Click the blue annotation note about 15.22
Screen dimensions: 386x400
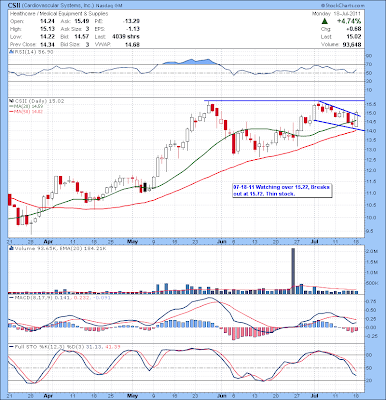point(282,190)
